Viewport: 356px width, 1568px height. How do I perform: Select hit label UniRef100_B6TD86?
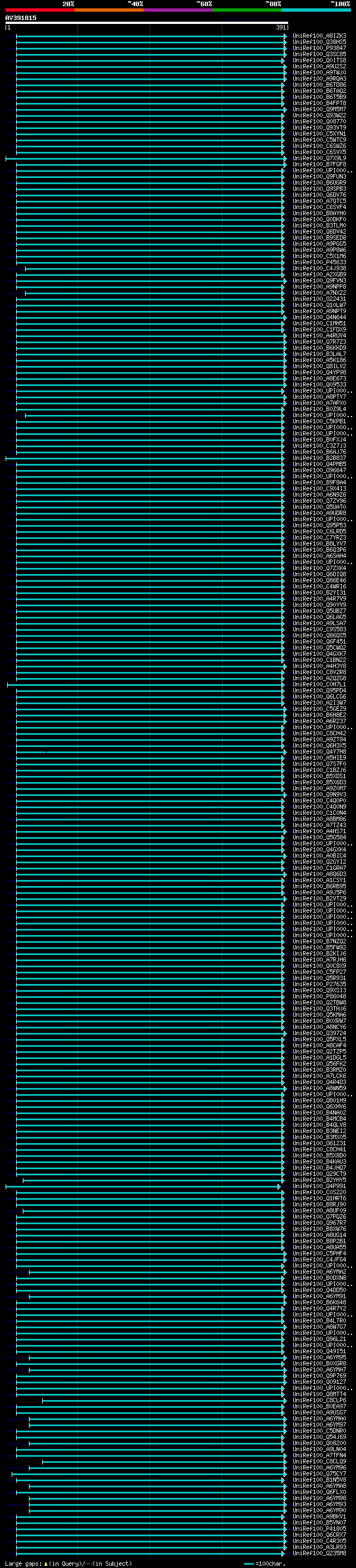tap(319, 85)
